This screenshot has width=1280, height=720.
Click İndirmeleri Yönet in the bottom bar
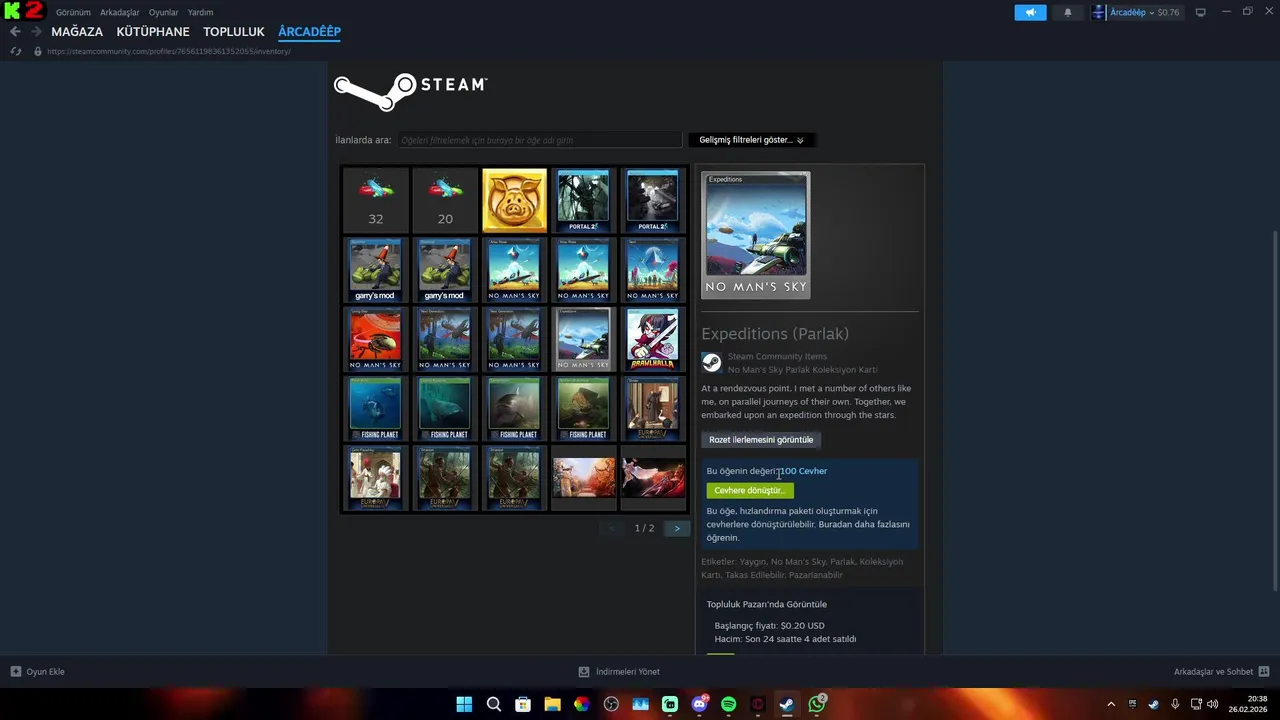628,672
